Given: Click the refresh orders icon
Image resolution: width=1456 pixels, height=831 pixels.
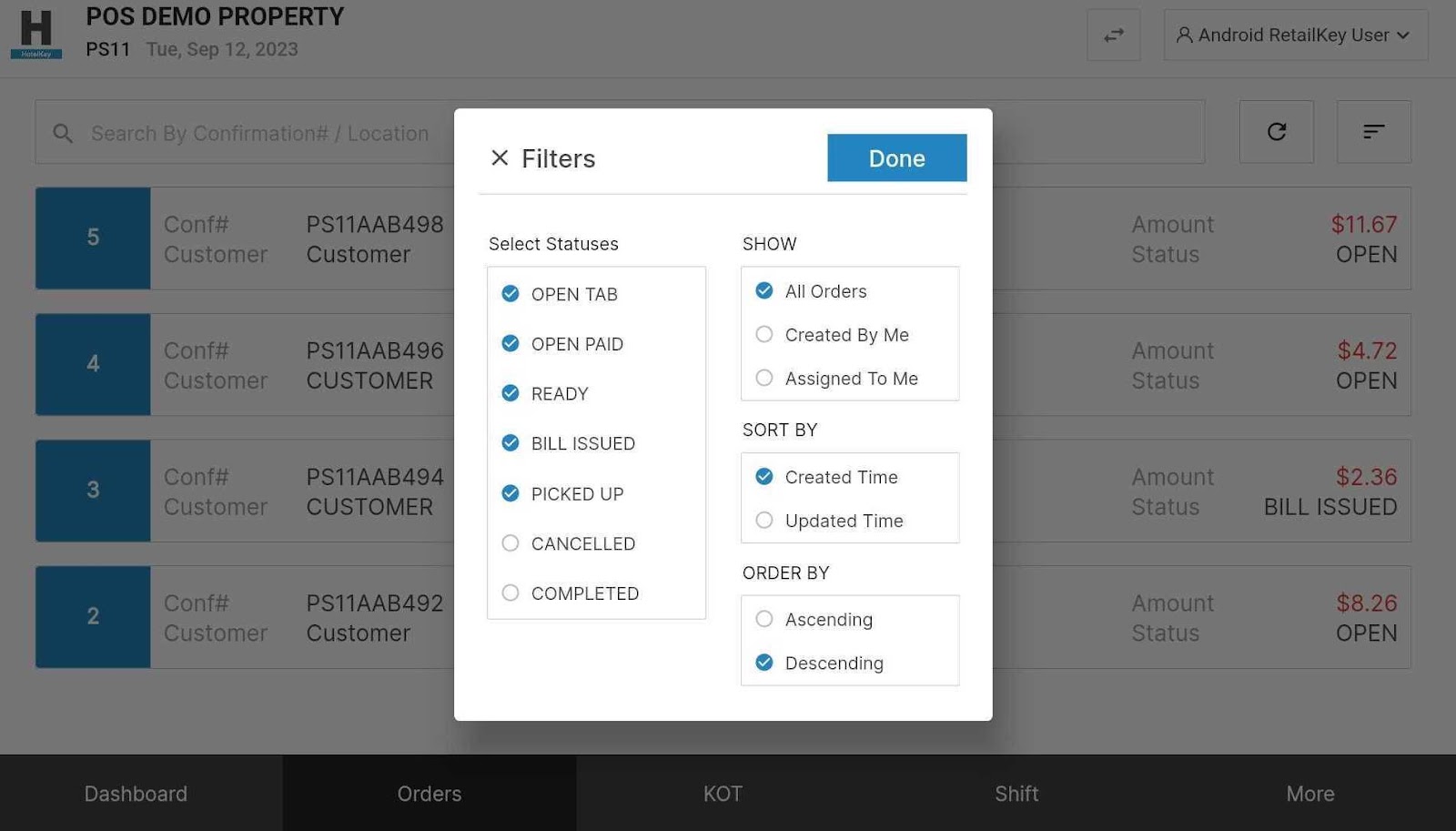Looking at the screenshot, I should click(x=1276, y=132).
